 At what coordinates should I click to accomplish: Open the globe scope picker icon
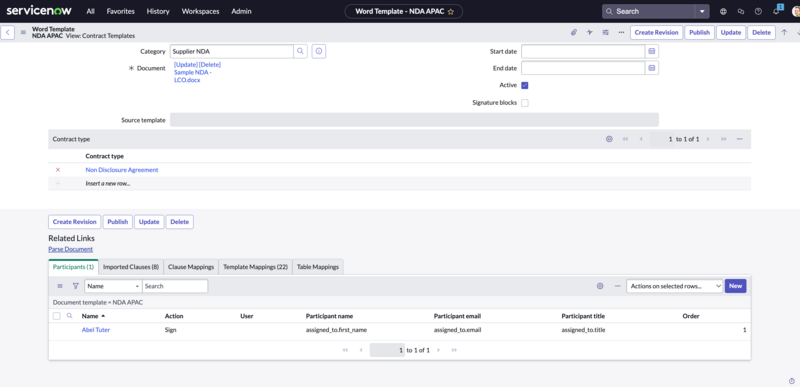[x=723, y=11]
